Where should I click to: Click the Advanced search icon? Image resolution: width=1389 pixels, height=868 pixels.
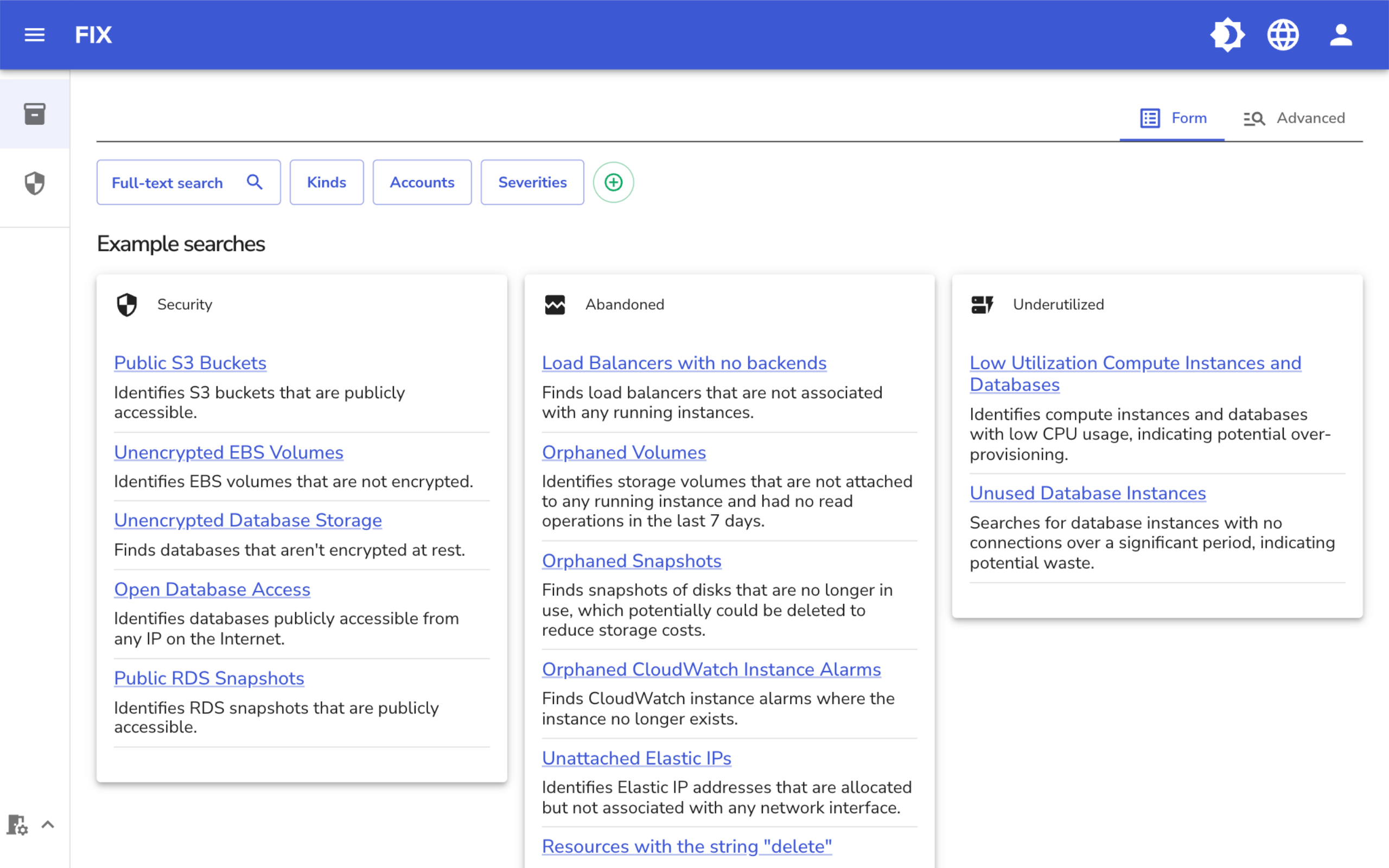tap(1253, 119)
